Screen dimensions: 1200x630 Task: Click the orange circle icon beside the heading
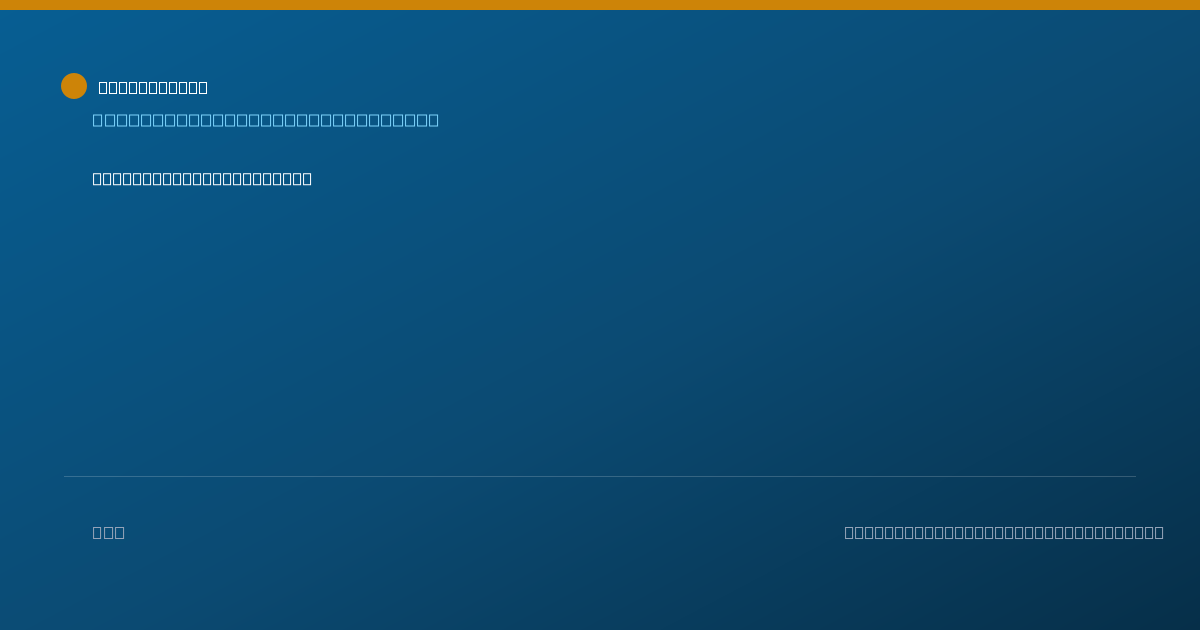tap(74, 86)
